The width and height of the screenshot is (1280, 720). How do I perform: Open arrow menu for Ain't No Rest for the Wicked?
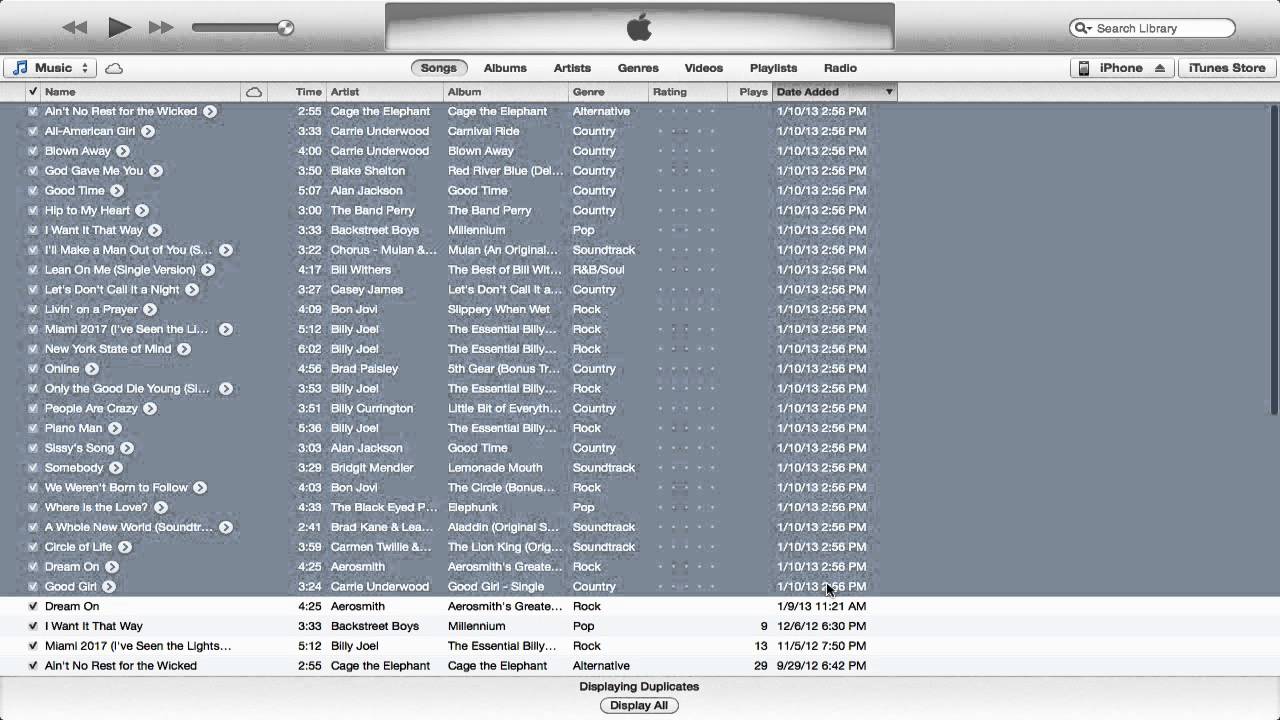tap(210, 111)
